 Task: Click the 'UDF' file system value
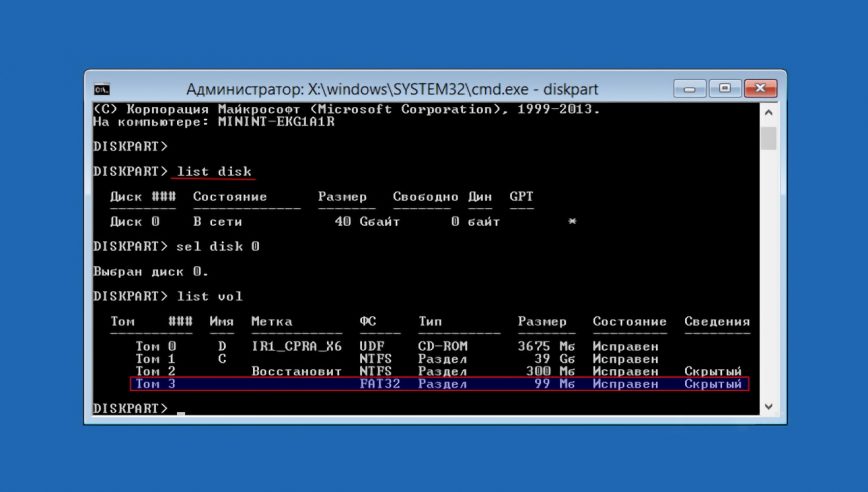click(372, 346)
